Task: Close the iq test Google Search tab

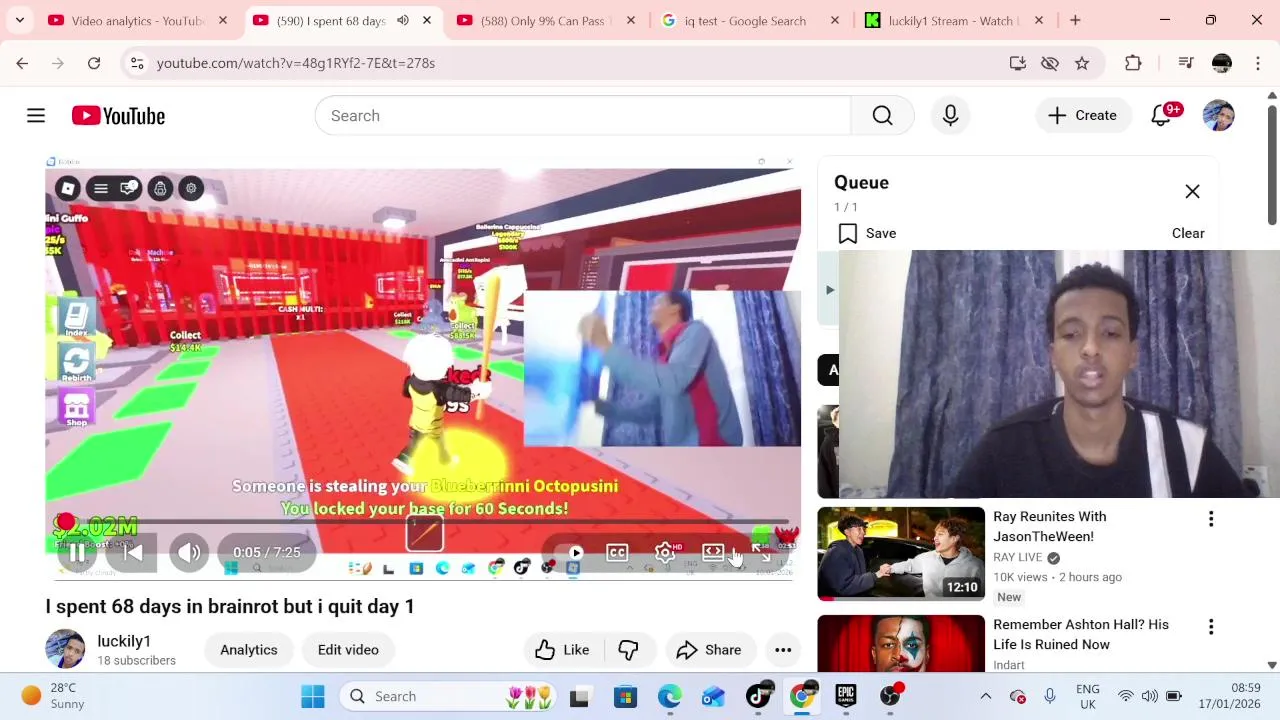Action: point(835,20)
